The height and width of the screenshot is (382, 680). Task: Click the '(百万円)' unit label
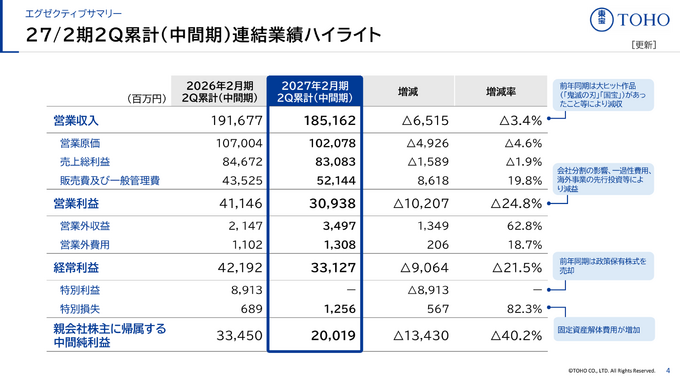coord(147,99)
